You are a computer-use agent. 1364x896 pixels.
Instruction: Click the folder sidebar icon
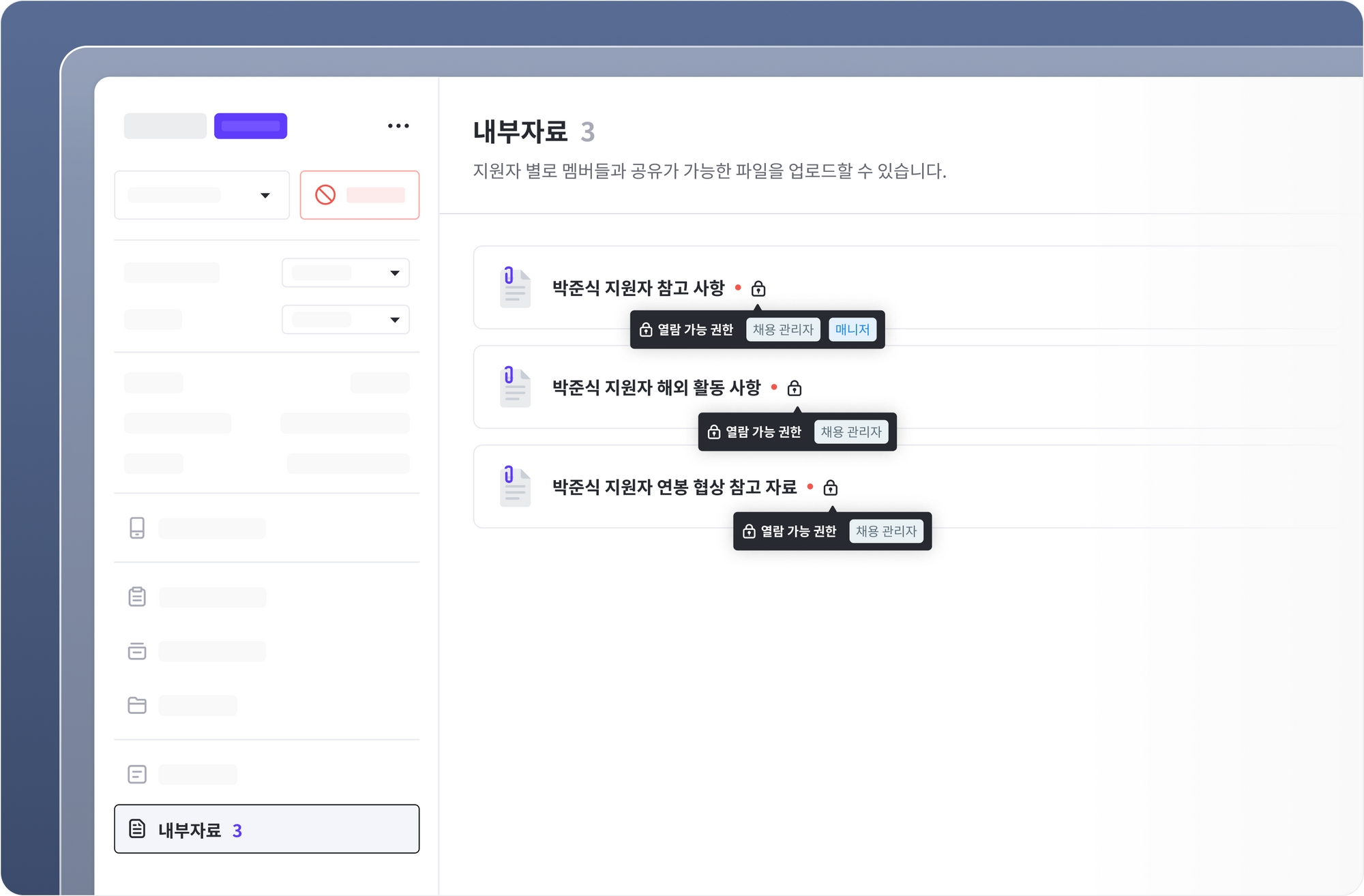[137, 705]
